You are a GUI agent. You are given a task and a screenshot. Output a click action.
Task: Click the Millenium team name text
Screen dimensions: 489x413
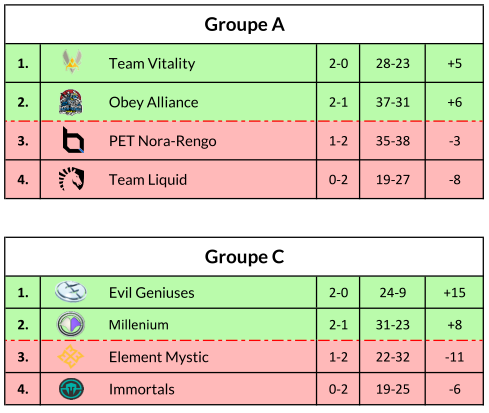[x=139, y=325]
